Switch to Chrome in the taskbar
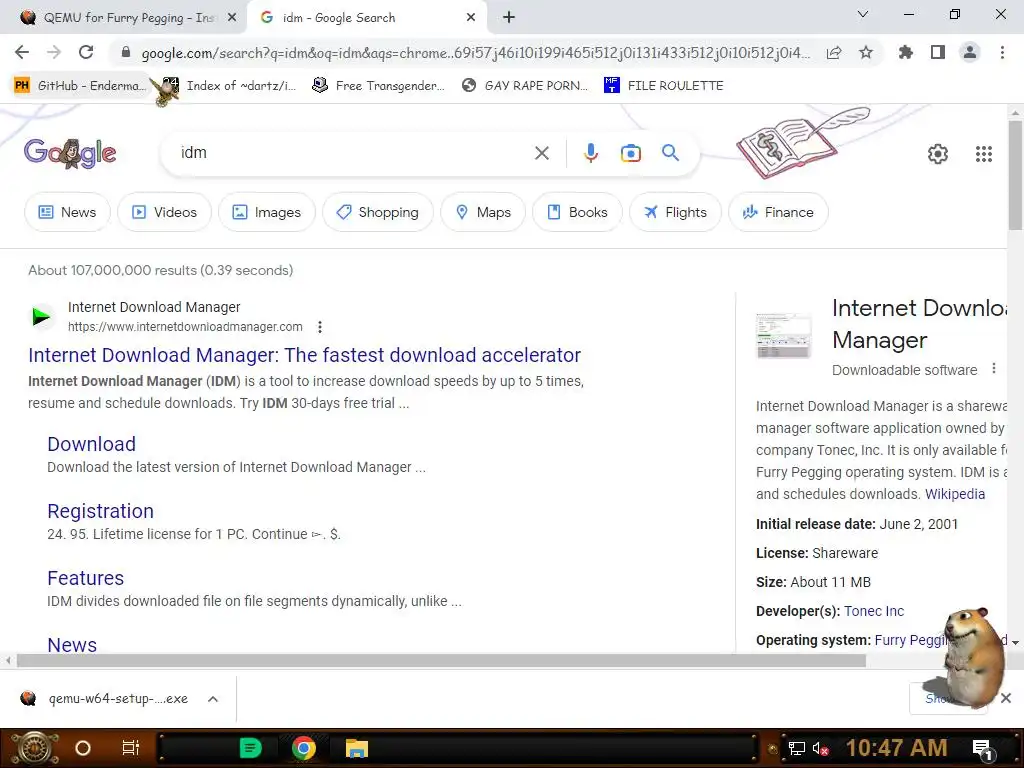 pos(304,748)
